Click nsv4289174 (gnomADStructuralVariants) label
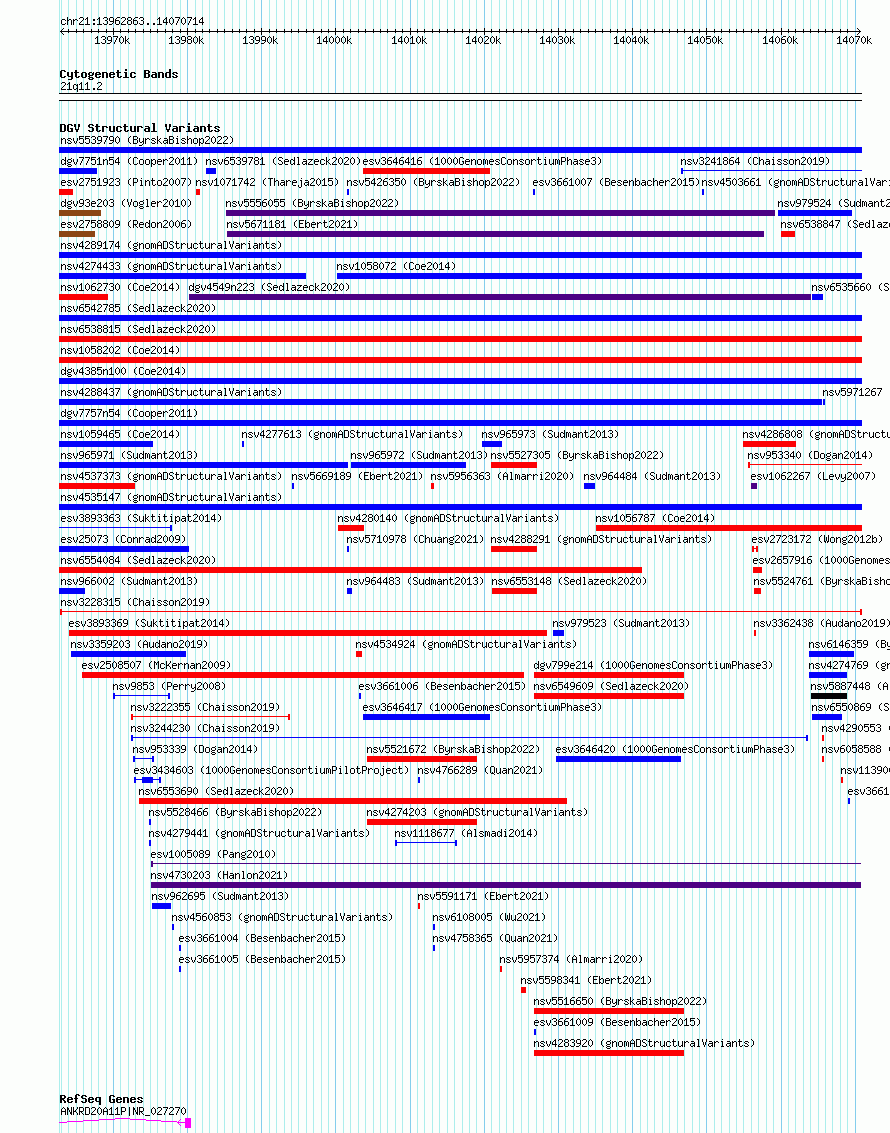 (x=170, y=245)
